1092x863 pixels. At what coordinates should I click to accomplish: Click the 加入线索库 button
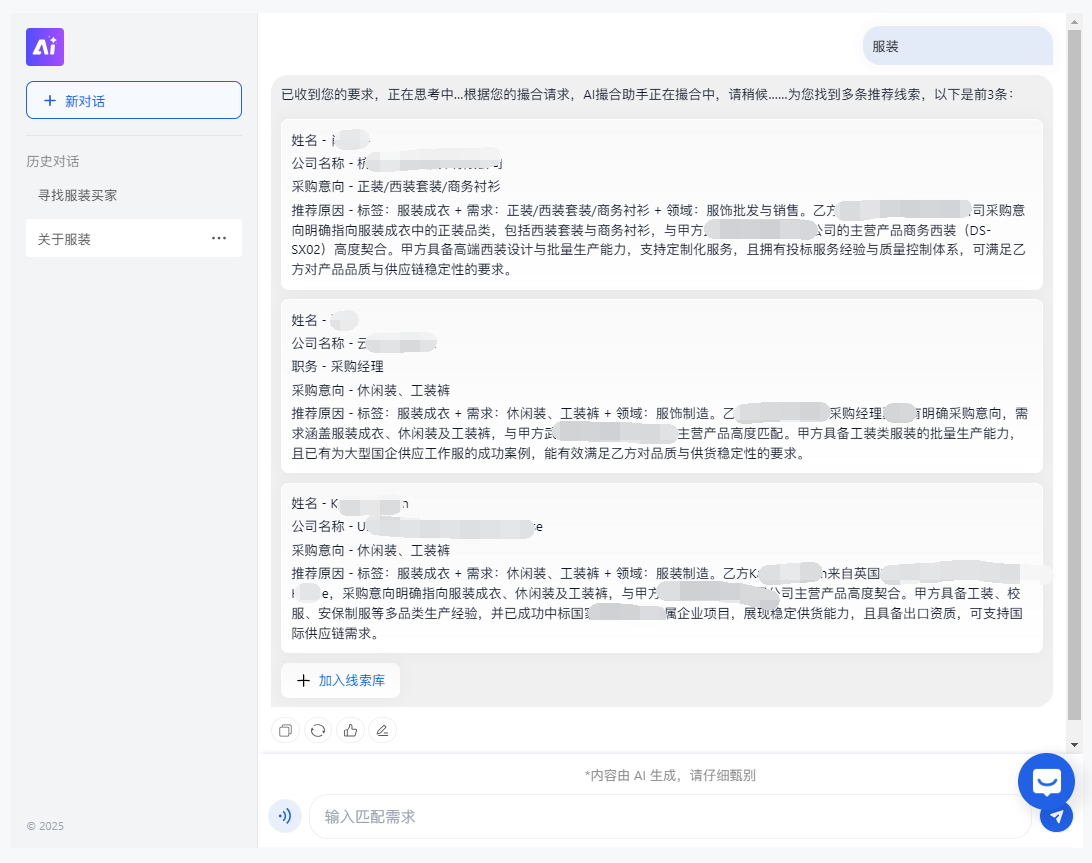click(340, 680)
